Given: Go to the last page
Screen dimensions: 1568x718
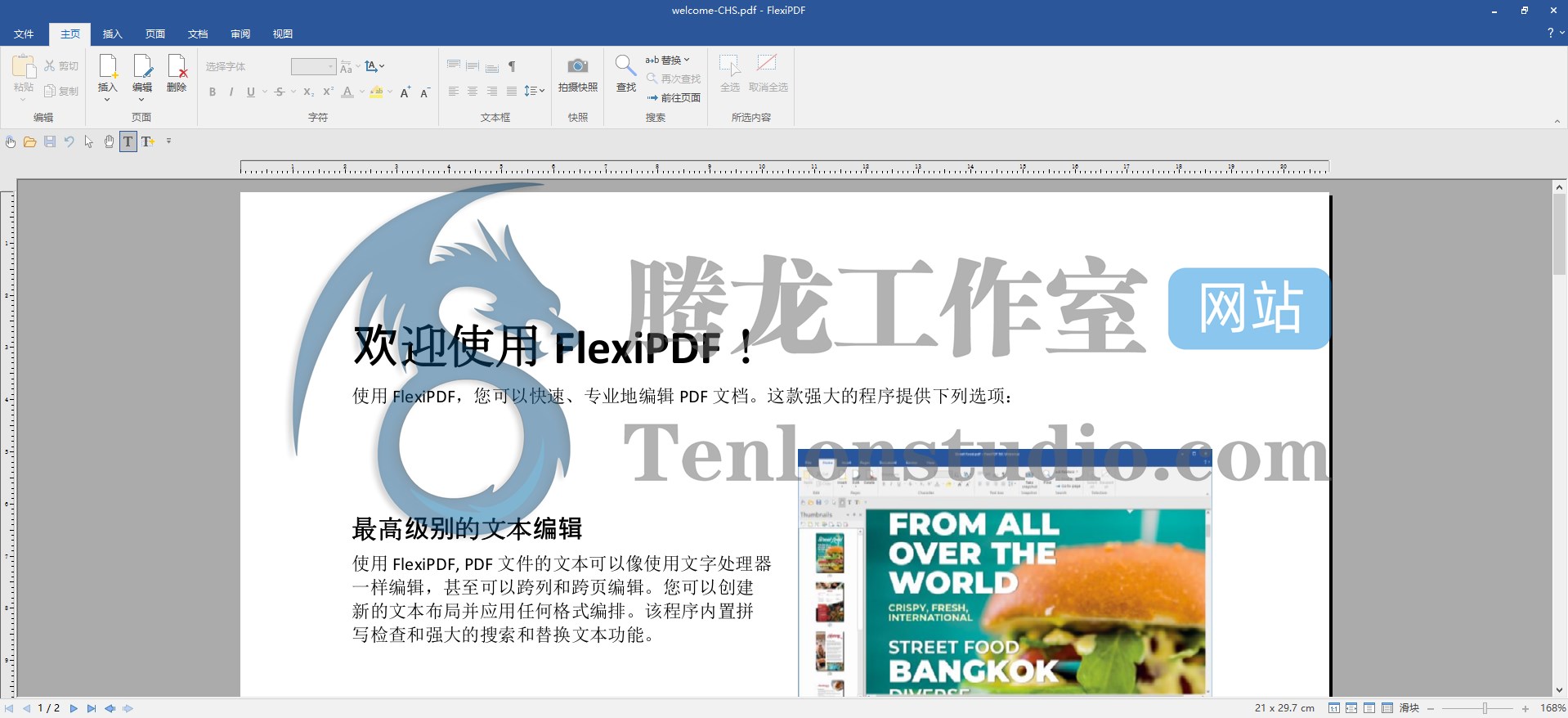Looking at the screenshot, I should click(x=92, y=708).
